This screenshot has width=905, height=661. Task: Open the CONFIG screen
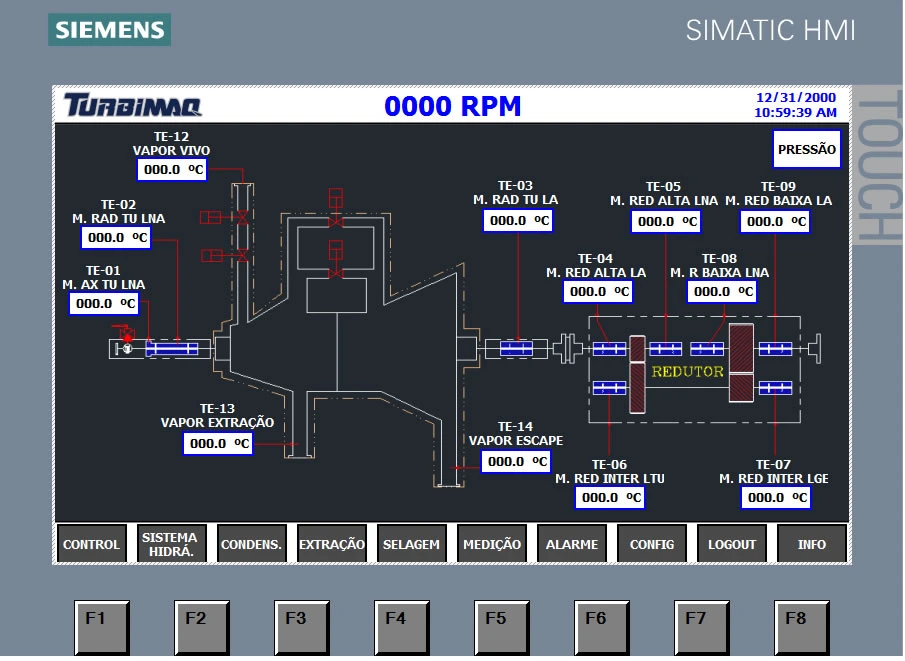[652, 543]
